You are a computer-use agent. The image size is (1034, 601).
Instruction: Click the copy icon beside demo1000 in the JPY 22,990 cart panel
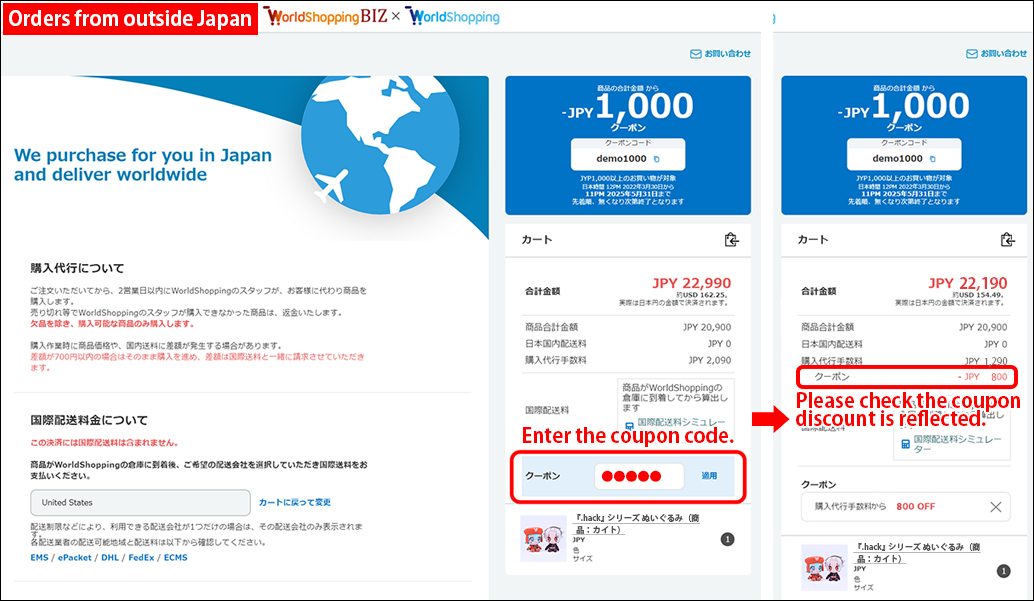[656, 159]
